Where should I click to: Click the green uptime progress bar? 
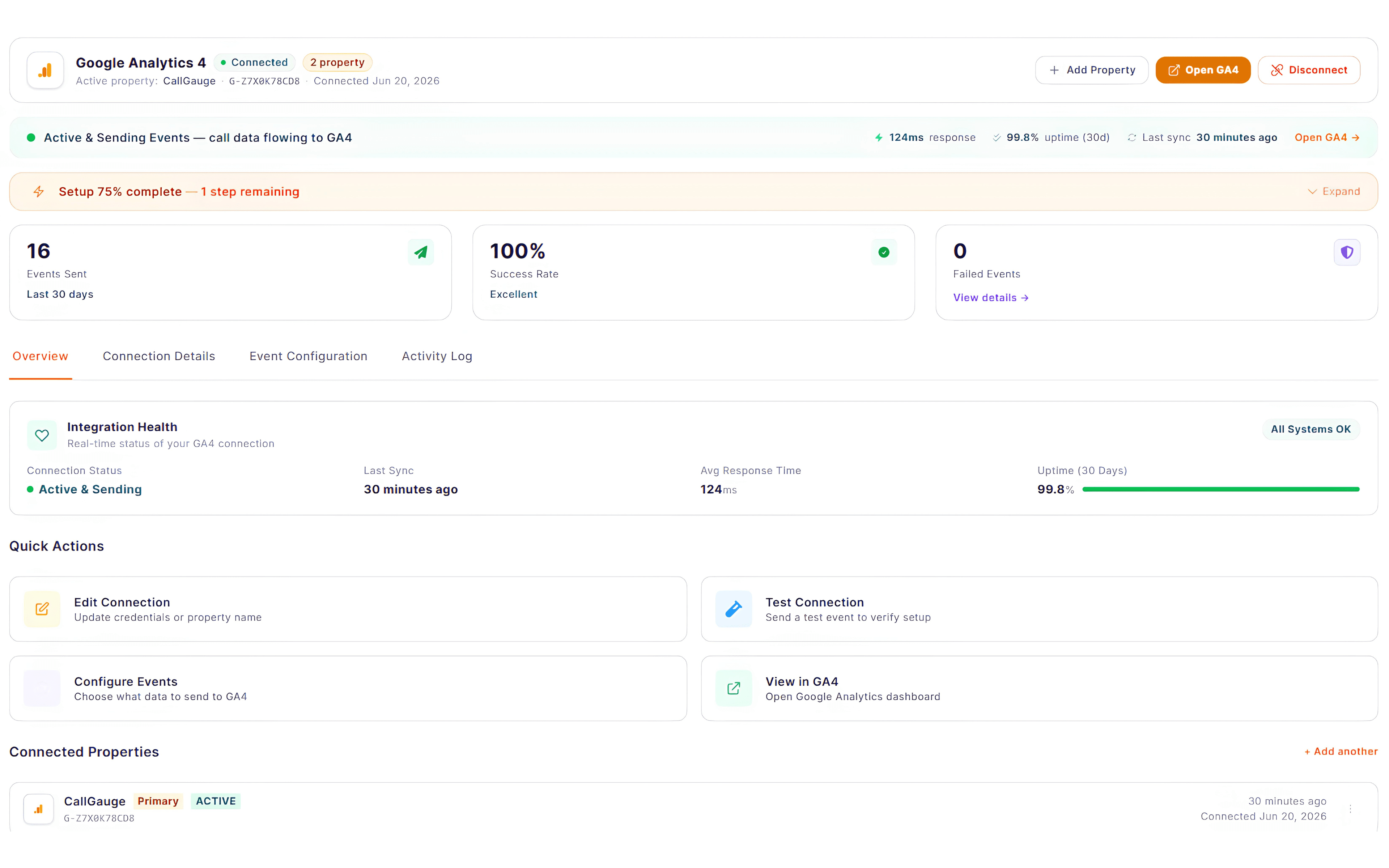1221,490
